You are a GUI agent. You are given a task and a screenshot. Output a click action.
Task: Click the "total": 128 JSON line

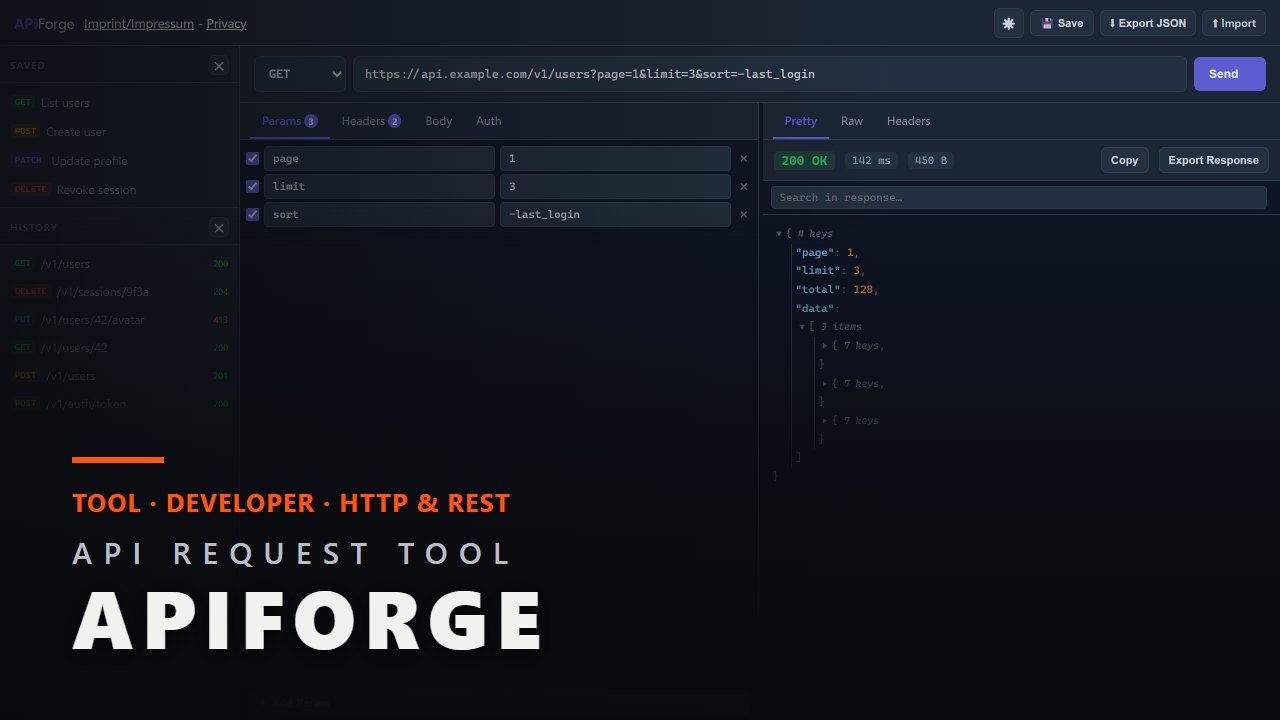coord(836,289)
